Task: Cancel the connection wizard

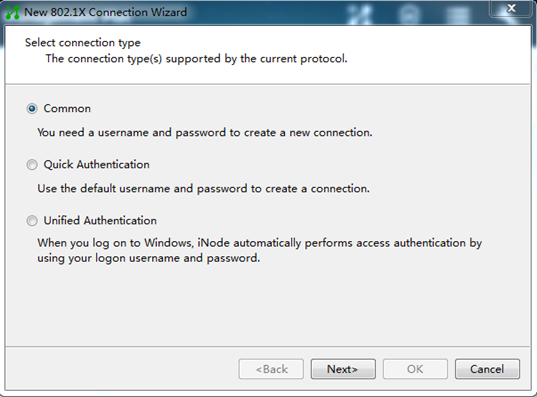Action: click(487, 369)
